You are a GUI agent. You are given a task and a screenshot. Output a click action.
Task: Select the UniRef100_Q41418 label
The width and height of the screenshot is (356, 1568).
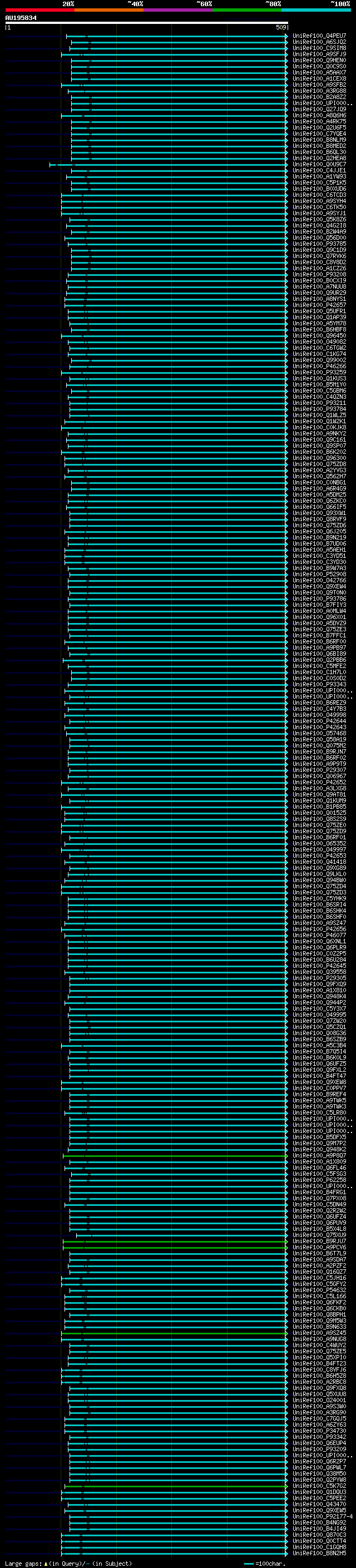(x=319, y=862)
